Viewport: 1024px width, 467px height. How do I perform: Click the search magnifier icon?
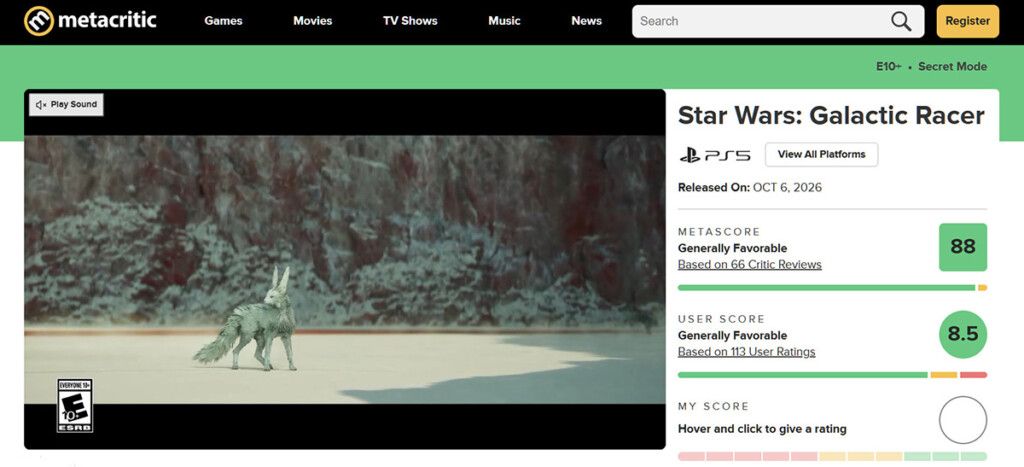(x=901, y=21)
